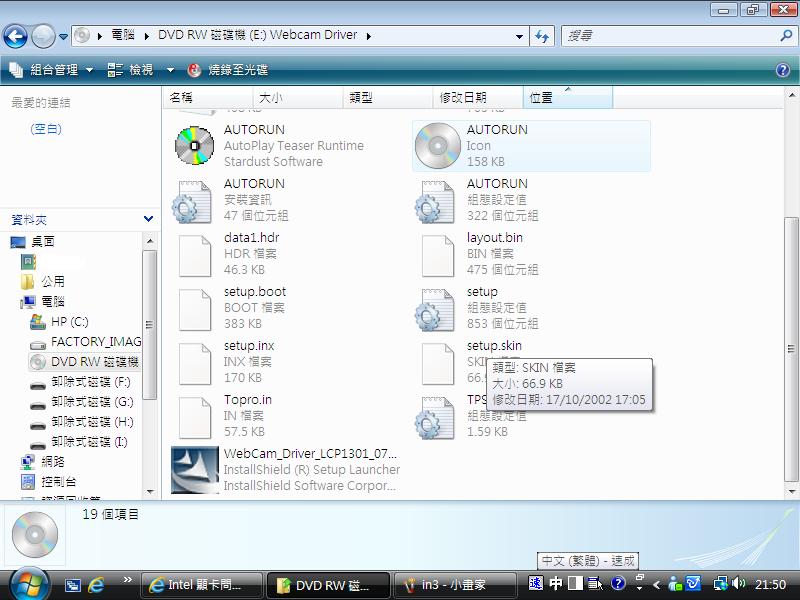This screenshot has height=600, width=800.
Task: Click the 21:50 taskbar clock
Action: point(770,584)
